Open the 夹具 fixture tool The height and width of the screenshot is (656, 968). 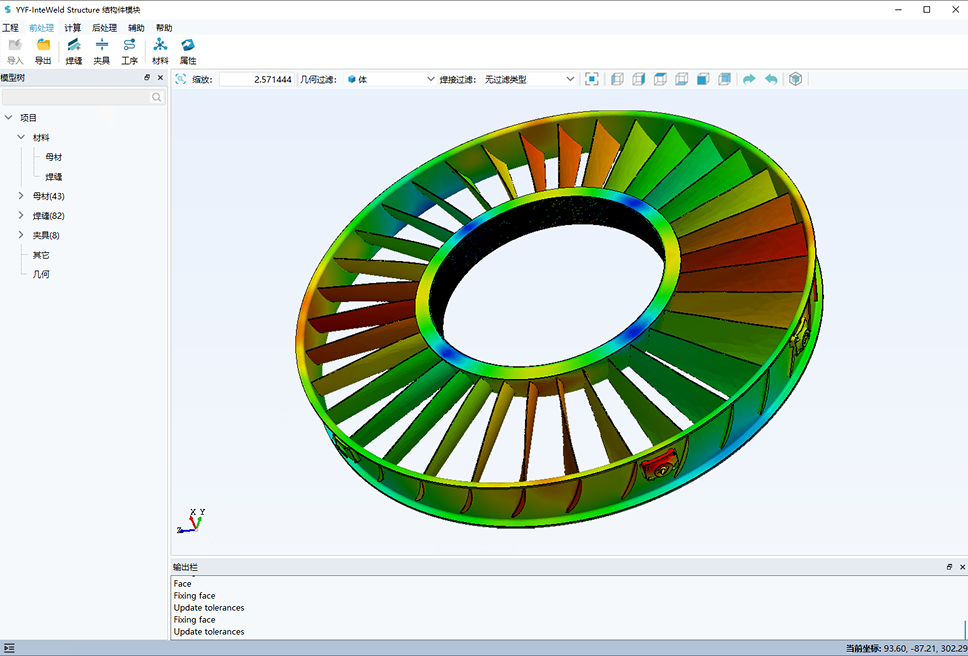pos(102,45)
